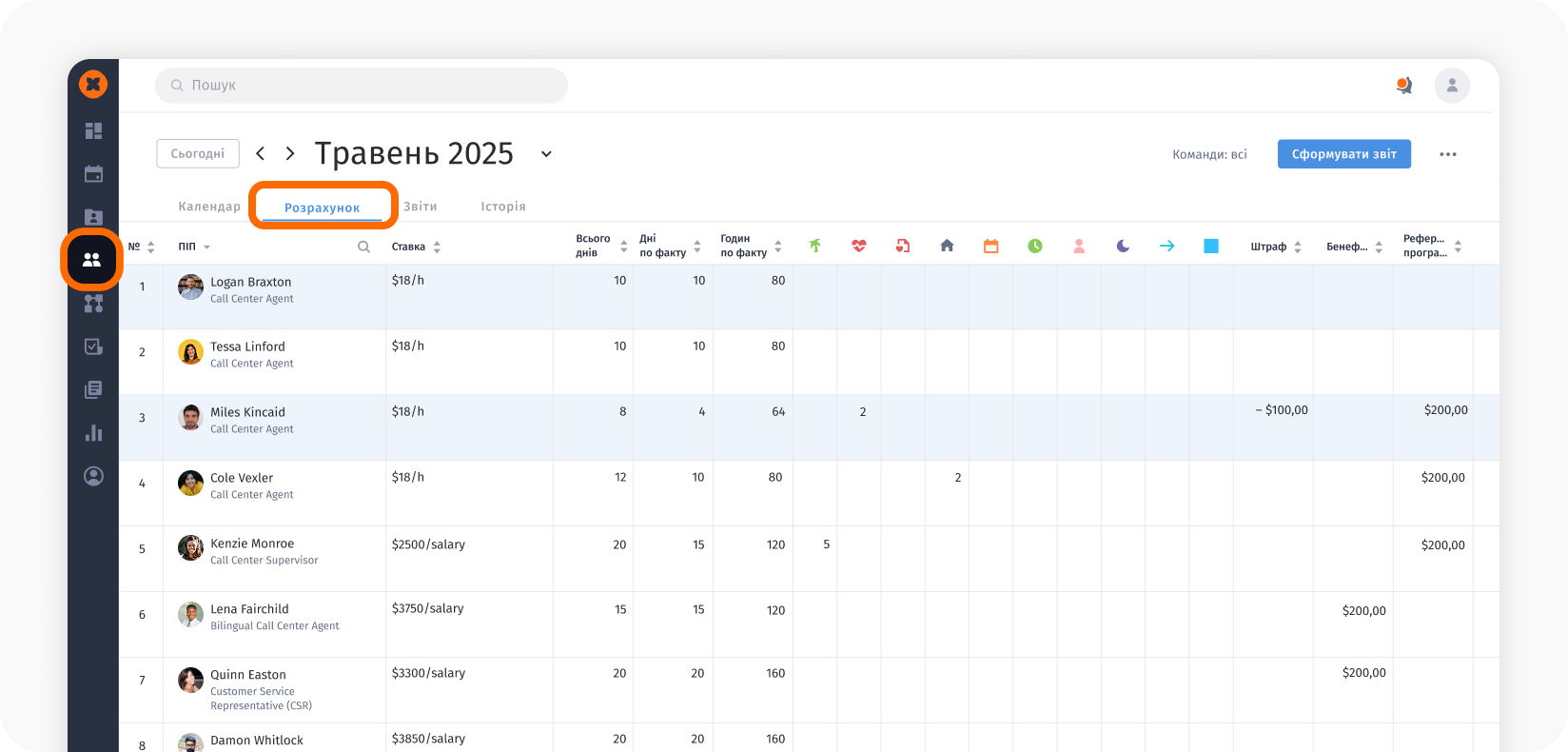This screenshot has width=1568, height=752.
Task: Expand the month dropdown next to Травень 2025
Action: click(x=546, y=154)
